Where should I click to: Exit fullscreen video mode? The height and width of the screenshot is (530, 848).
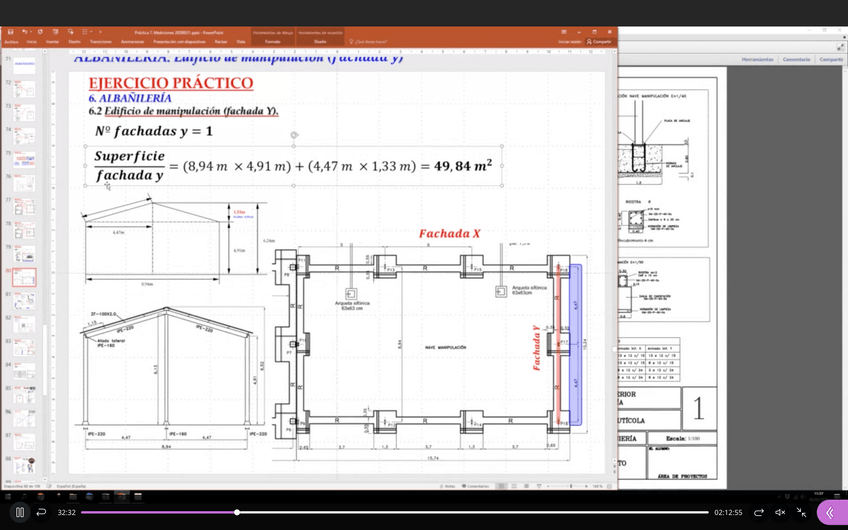801,512
